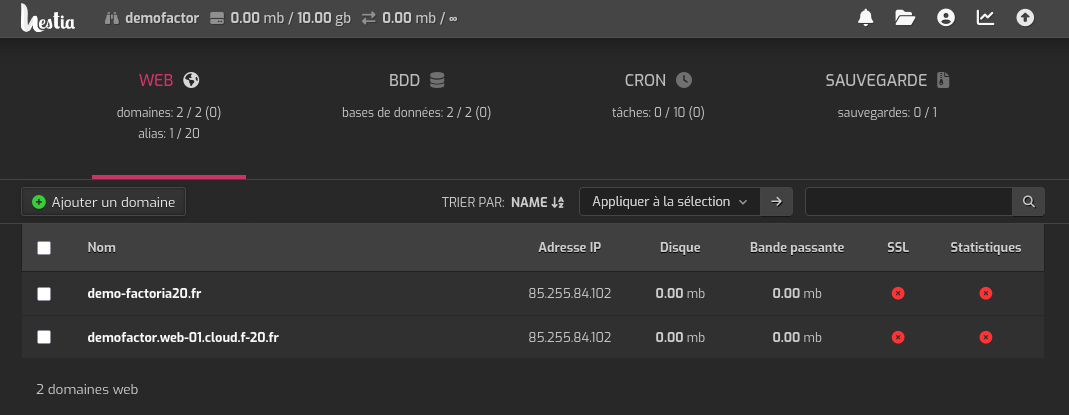Toggle the select-all checkbox in table header
The image size is (1069, 415).
pos(44,248)
